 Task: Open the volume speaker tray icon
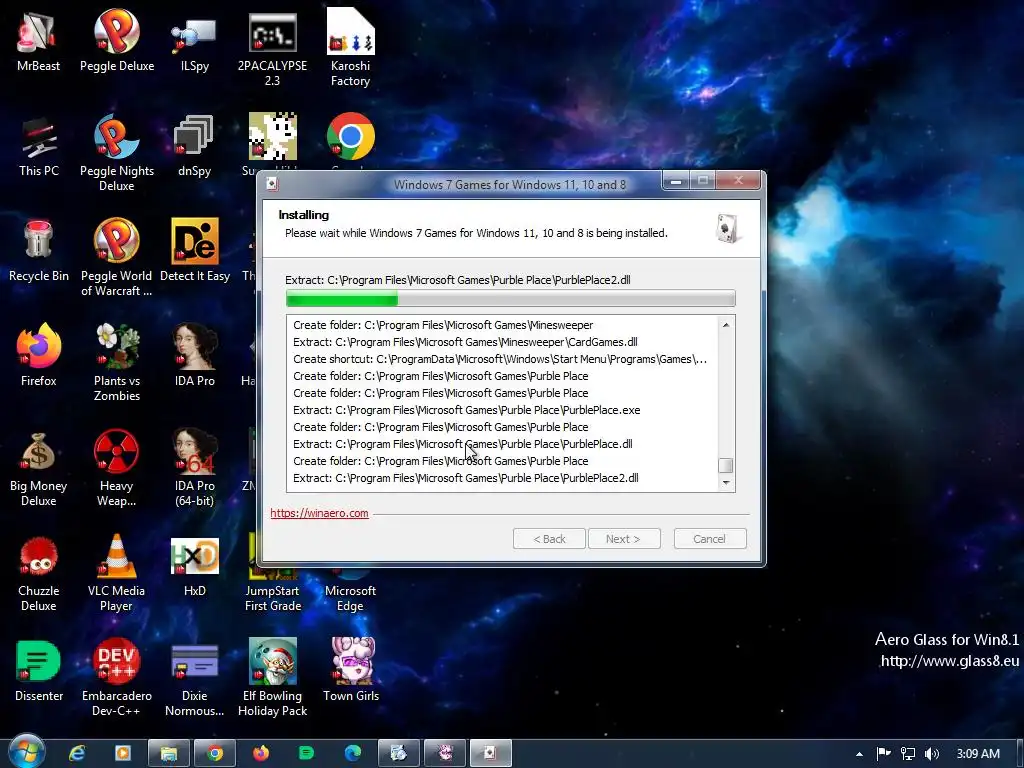tap(932, 753)
